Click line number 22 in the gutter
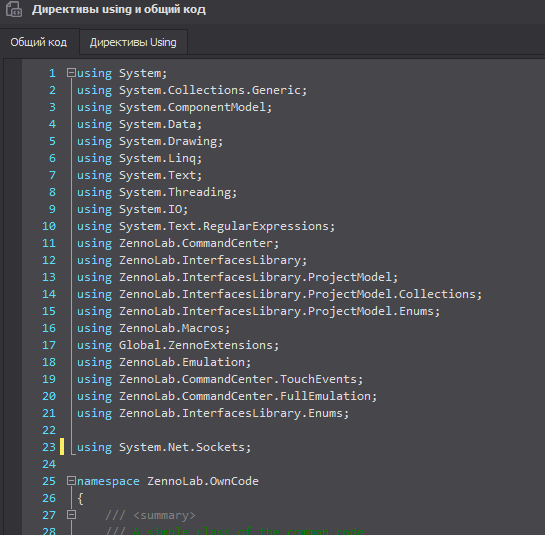The height and width of the screenshot is (535, 545). click(49, 430)
